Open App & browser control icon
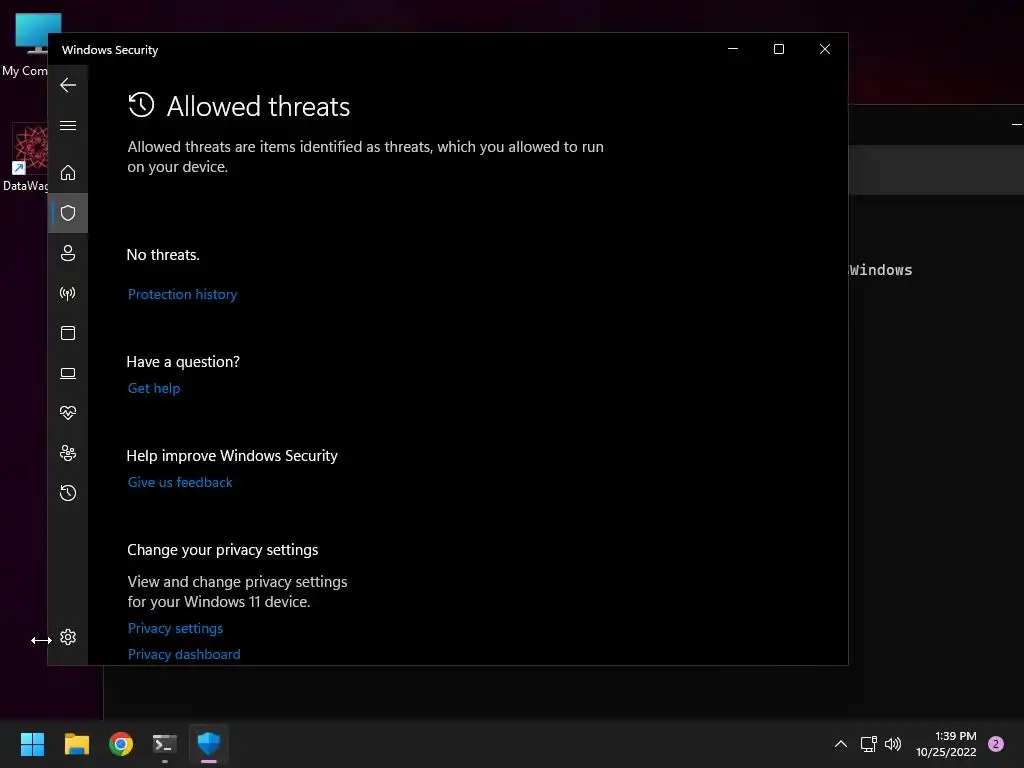The width and height of the screenshot is (1024, 768). (x=68, y=333)
